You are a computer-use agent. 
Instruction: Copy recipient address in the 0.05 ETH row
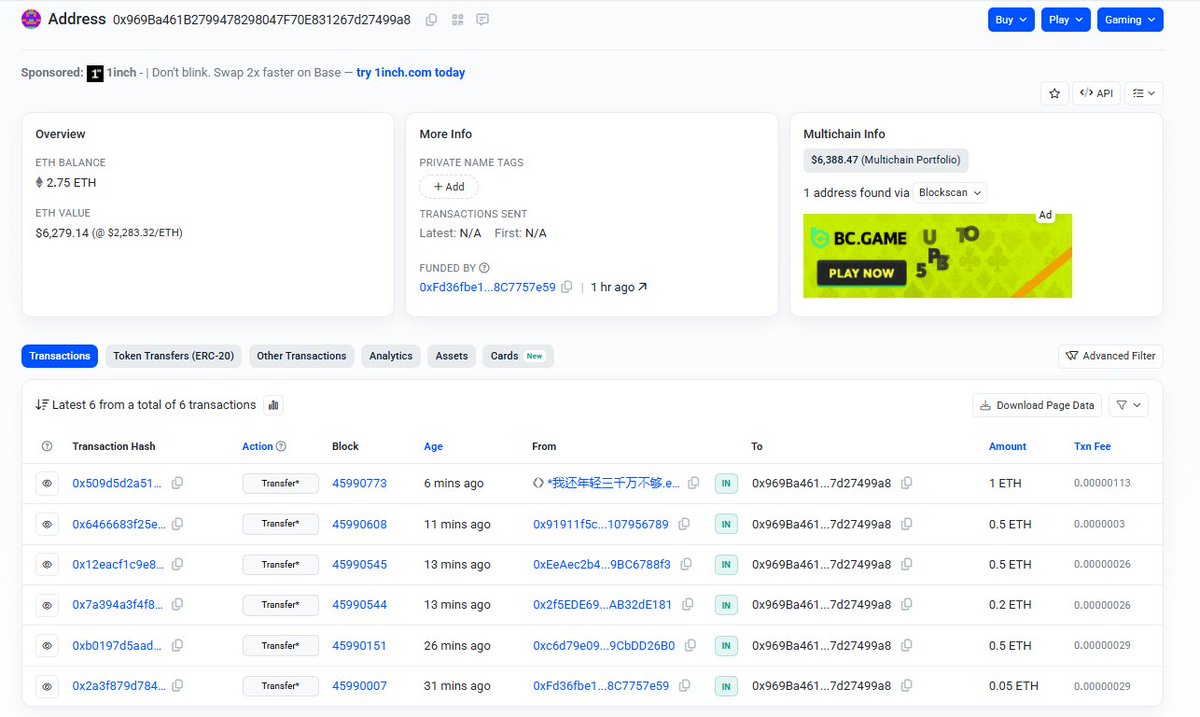coord(906,685)
